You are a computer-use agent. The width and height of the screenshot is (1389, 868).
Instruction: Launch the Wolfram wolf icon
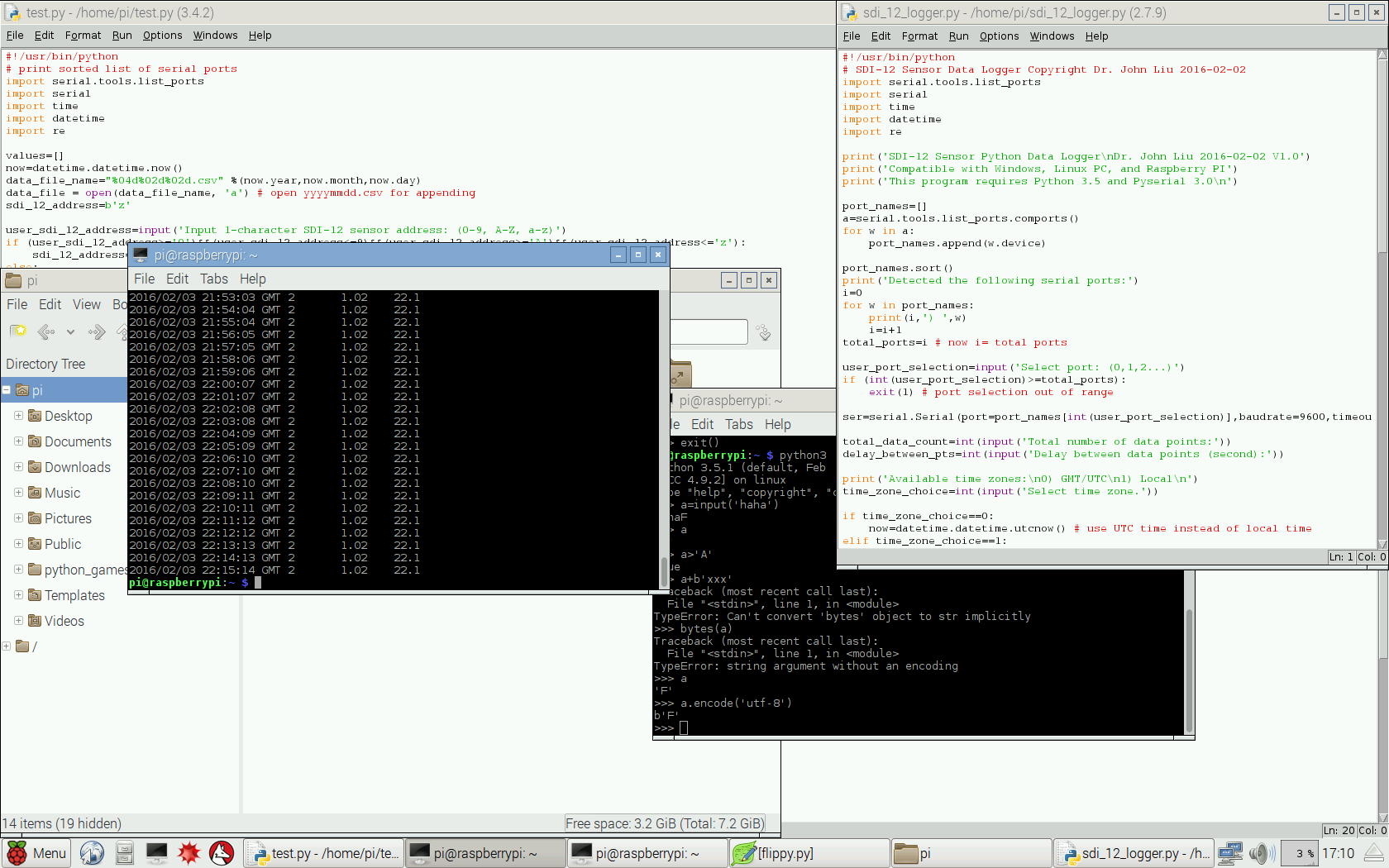coord(222,853)
